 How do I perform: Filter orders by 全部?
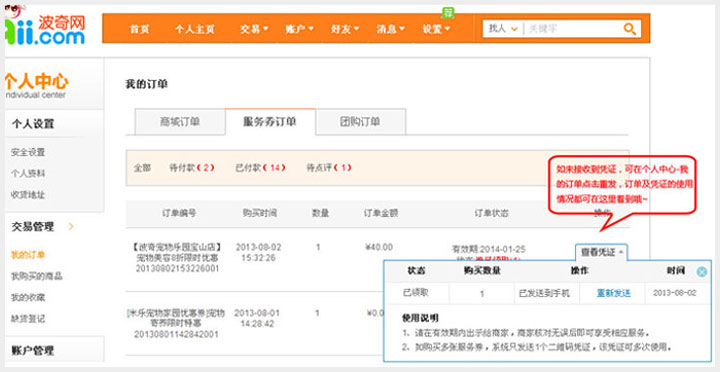[142, 168]
